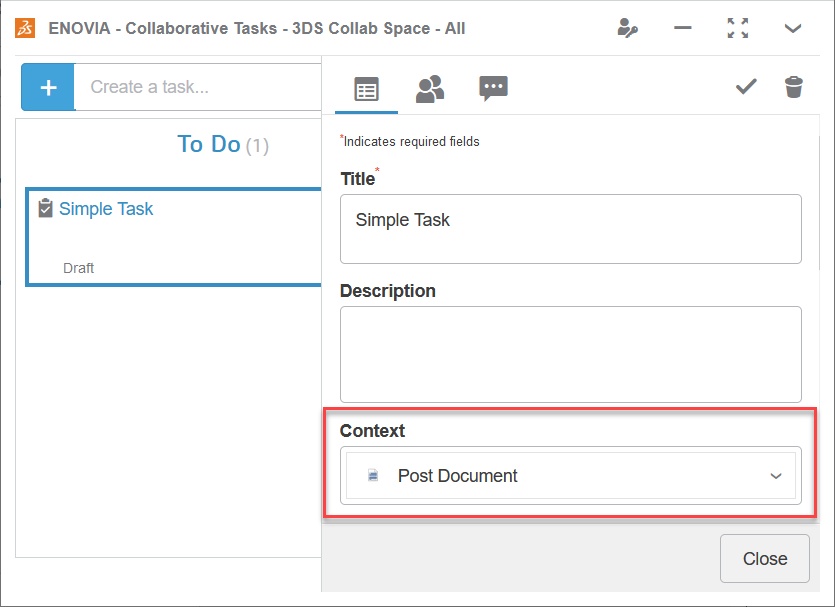Delete task using the trash icon
Screen dimensions: 835x607
(794, 87)
